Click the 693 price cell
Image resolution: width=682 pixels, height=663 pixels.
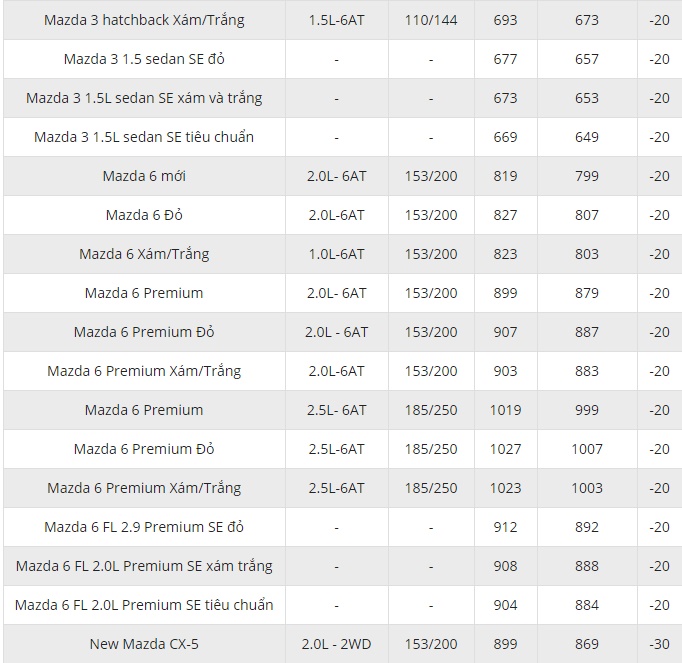(505, 20)
